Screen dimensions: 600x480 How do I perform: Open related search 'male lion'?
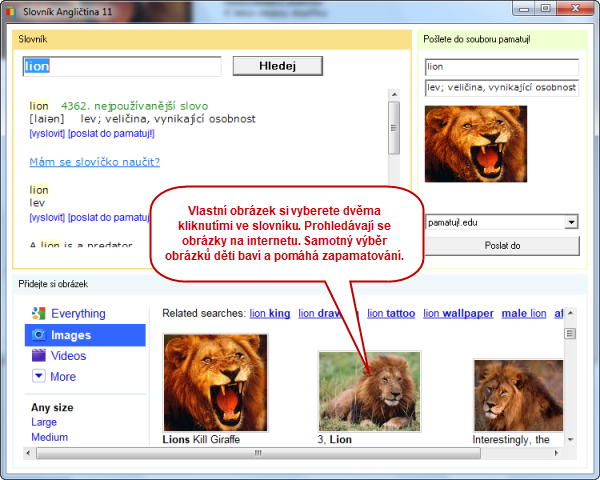524,313
